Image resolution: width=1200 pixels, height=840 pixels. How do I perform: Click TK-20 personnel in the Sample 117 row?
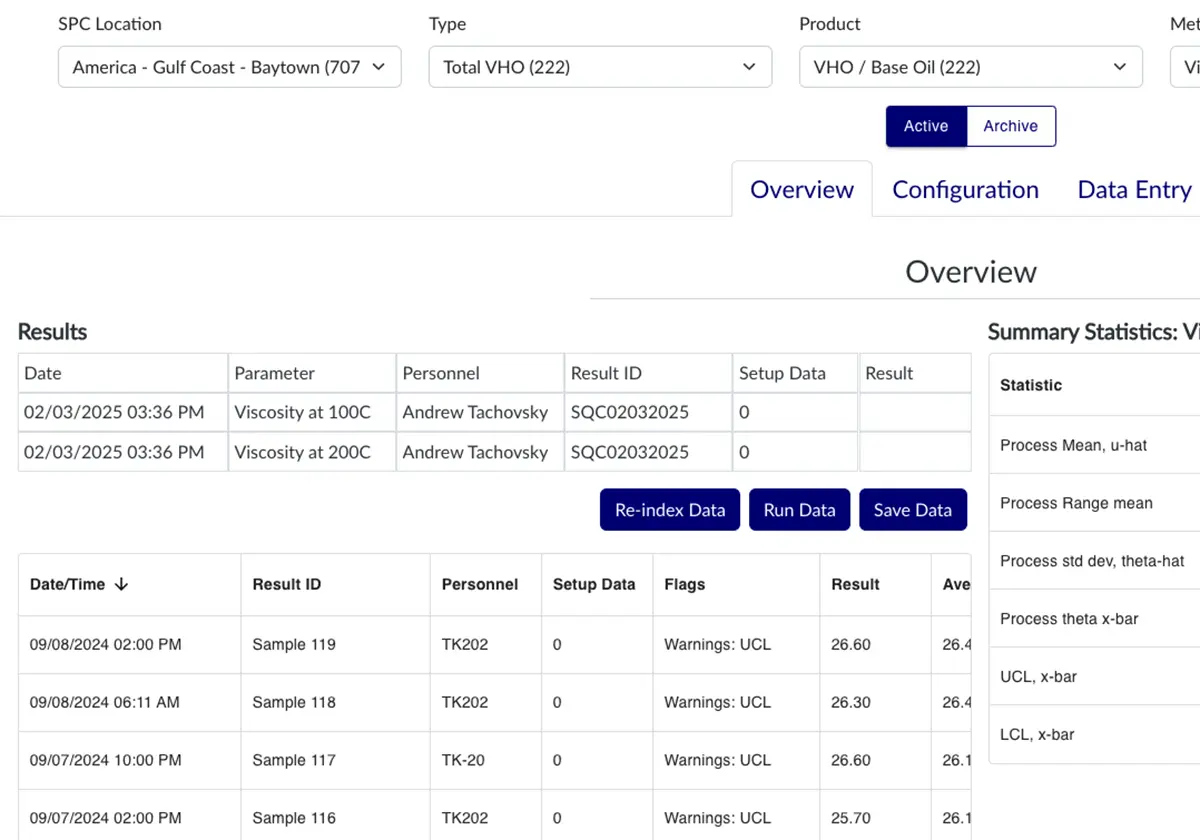pyautogui.click(x=463, y=761)
